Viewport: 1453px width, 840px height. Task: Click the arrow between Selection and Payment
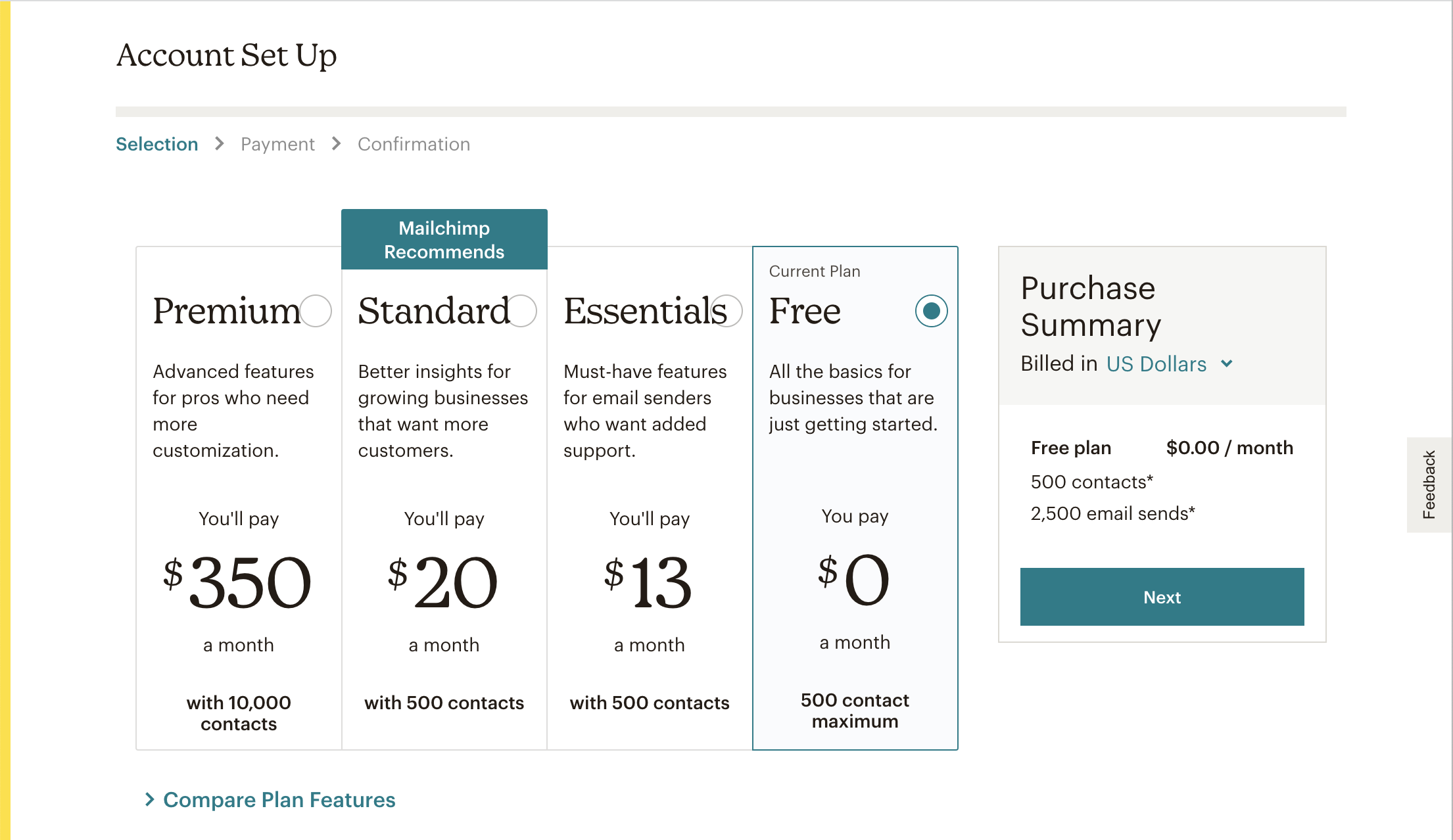tap(220, 143)
